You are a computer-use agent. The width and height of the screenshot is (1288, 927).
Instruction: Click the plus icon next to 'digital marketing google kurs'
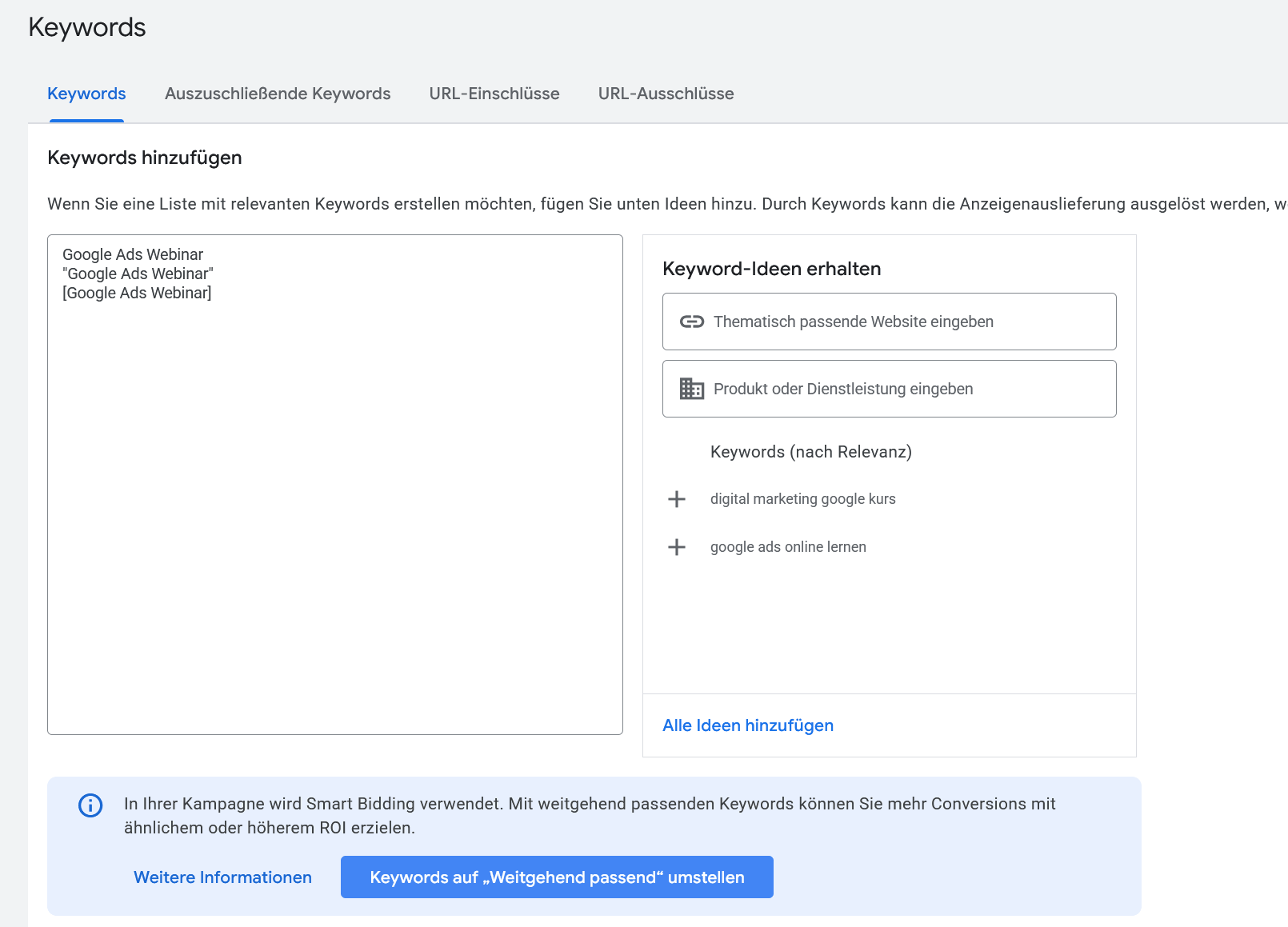point(678,499)
